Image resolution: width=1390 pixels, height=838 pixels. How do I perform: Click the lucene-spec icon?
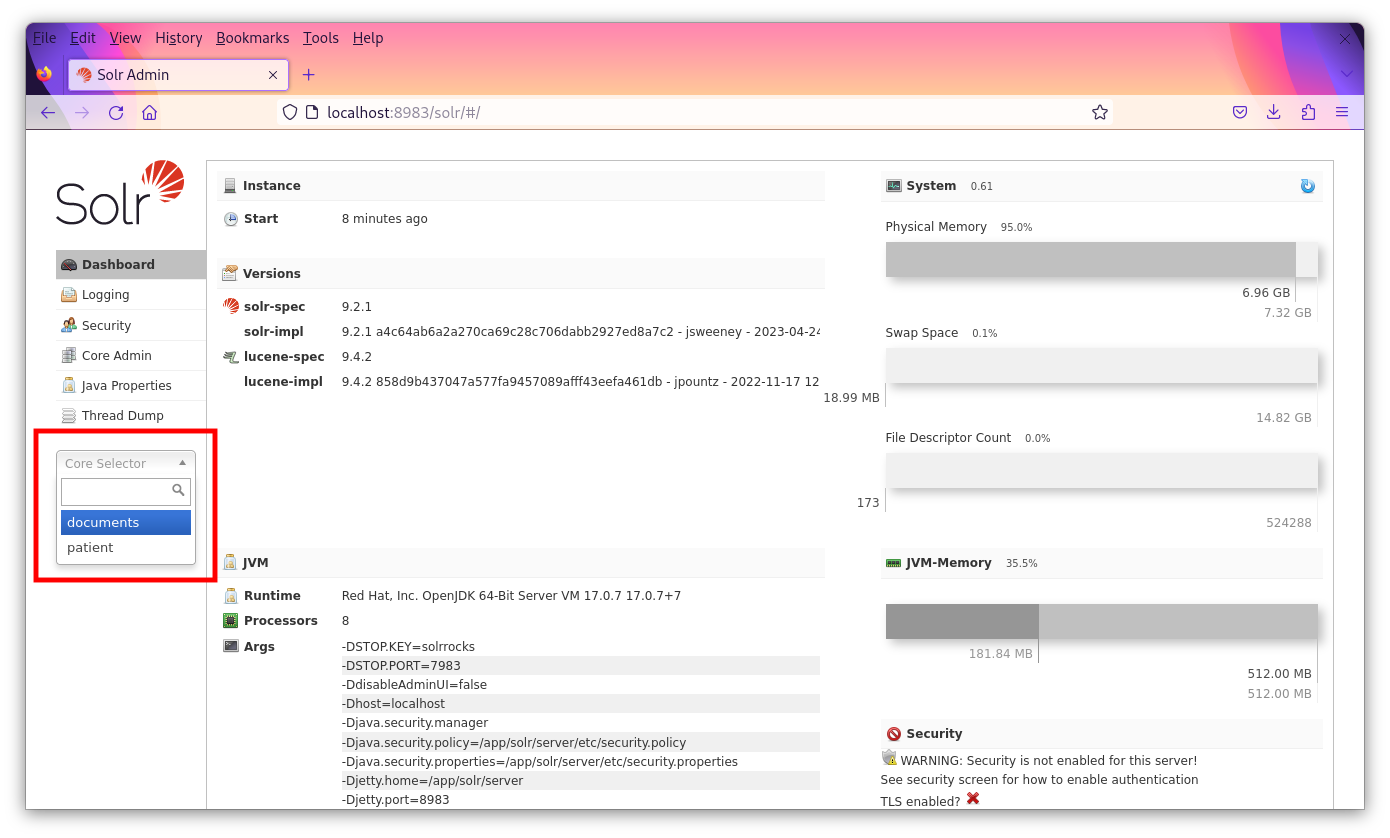pos(231,356)
